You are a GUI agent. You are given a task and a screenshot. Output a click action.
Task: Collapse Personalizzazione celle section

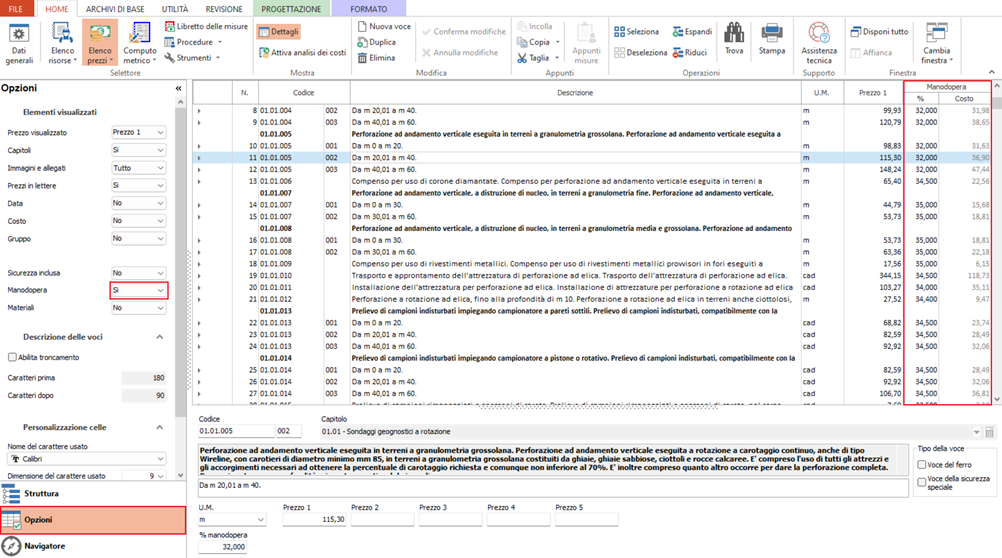160,427
